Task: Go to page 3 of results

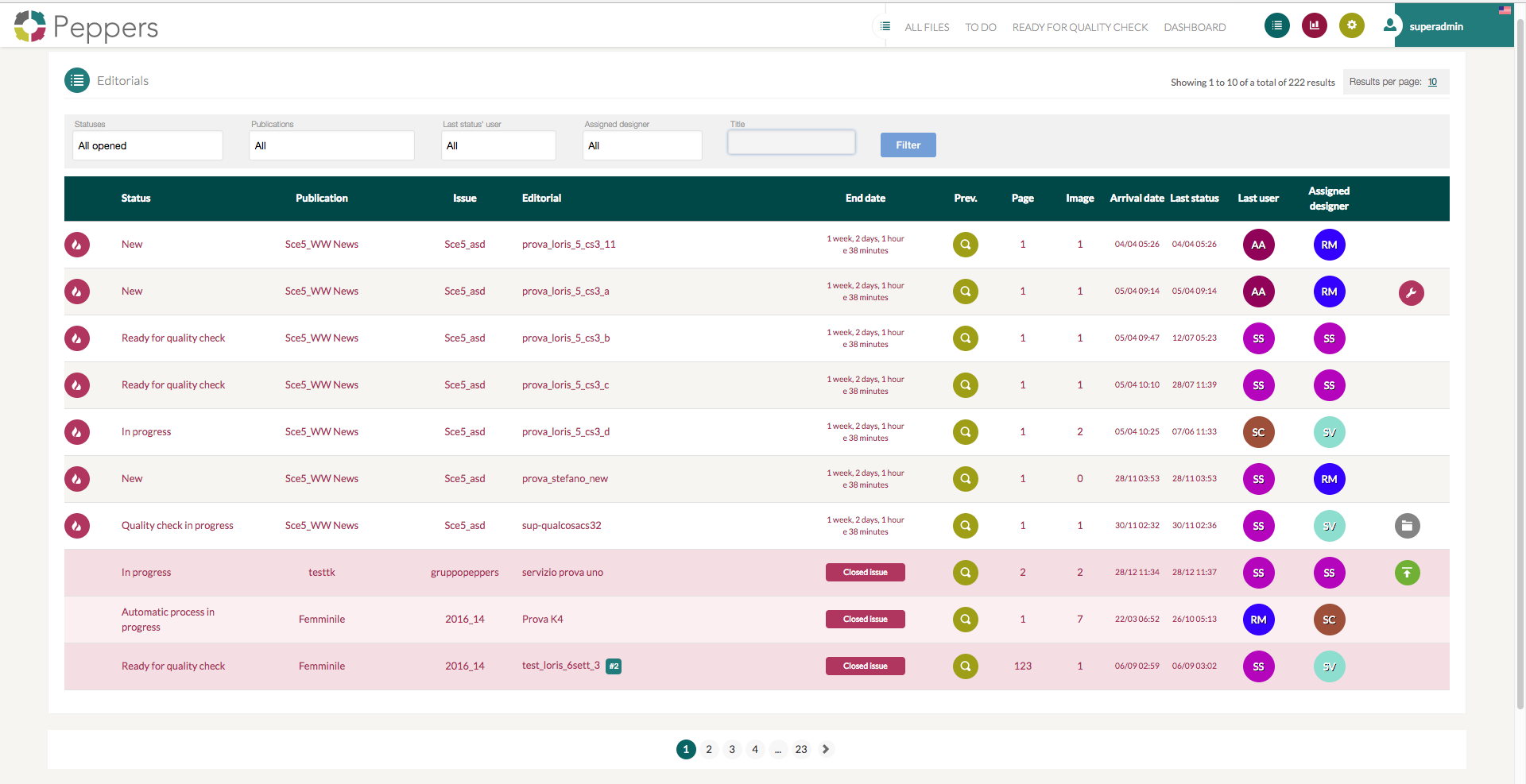Action: 732,749
